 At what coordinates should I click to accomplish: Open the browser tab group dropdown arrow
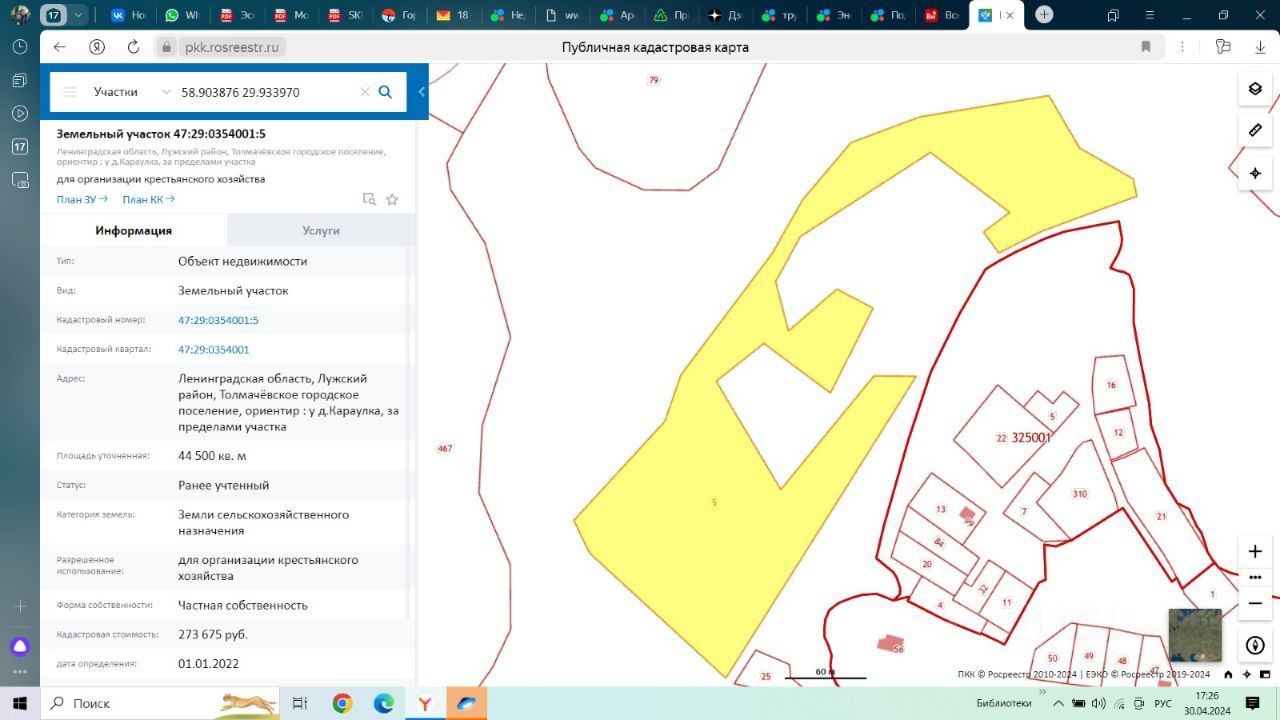78,15
